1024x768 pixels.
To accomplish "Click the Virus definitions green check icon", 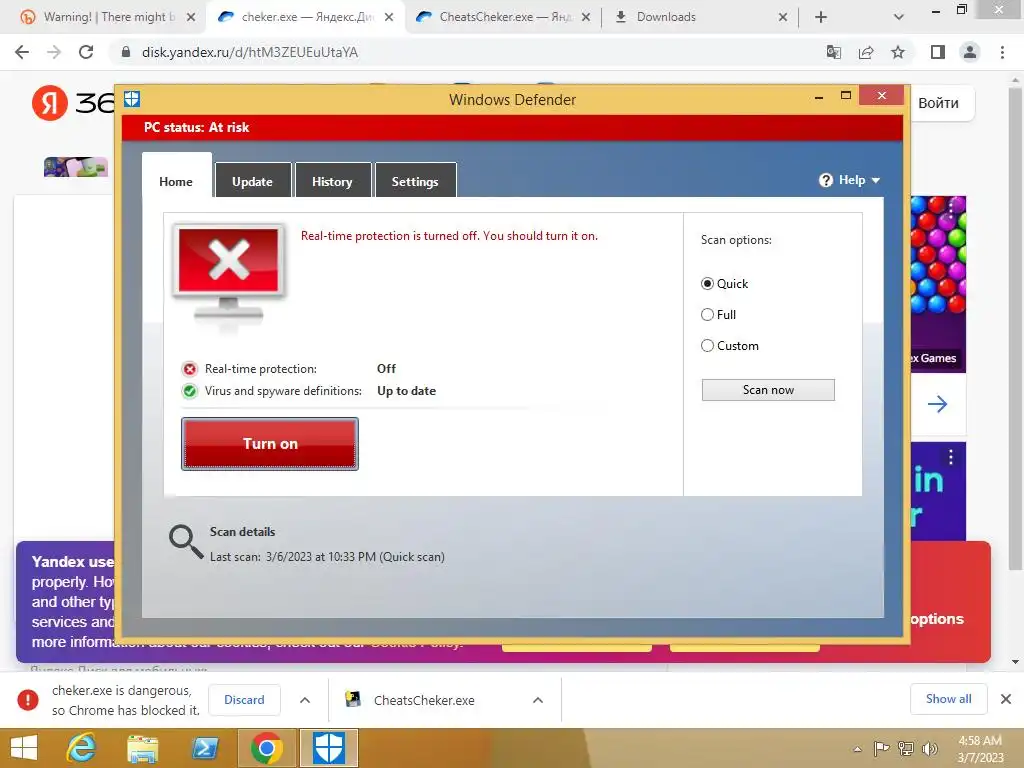I will 189,391.
